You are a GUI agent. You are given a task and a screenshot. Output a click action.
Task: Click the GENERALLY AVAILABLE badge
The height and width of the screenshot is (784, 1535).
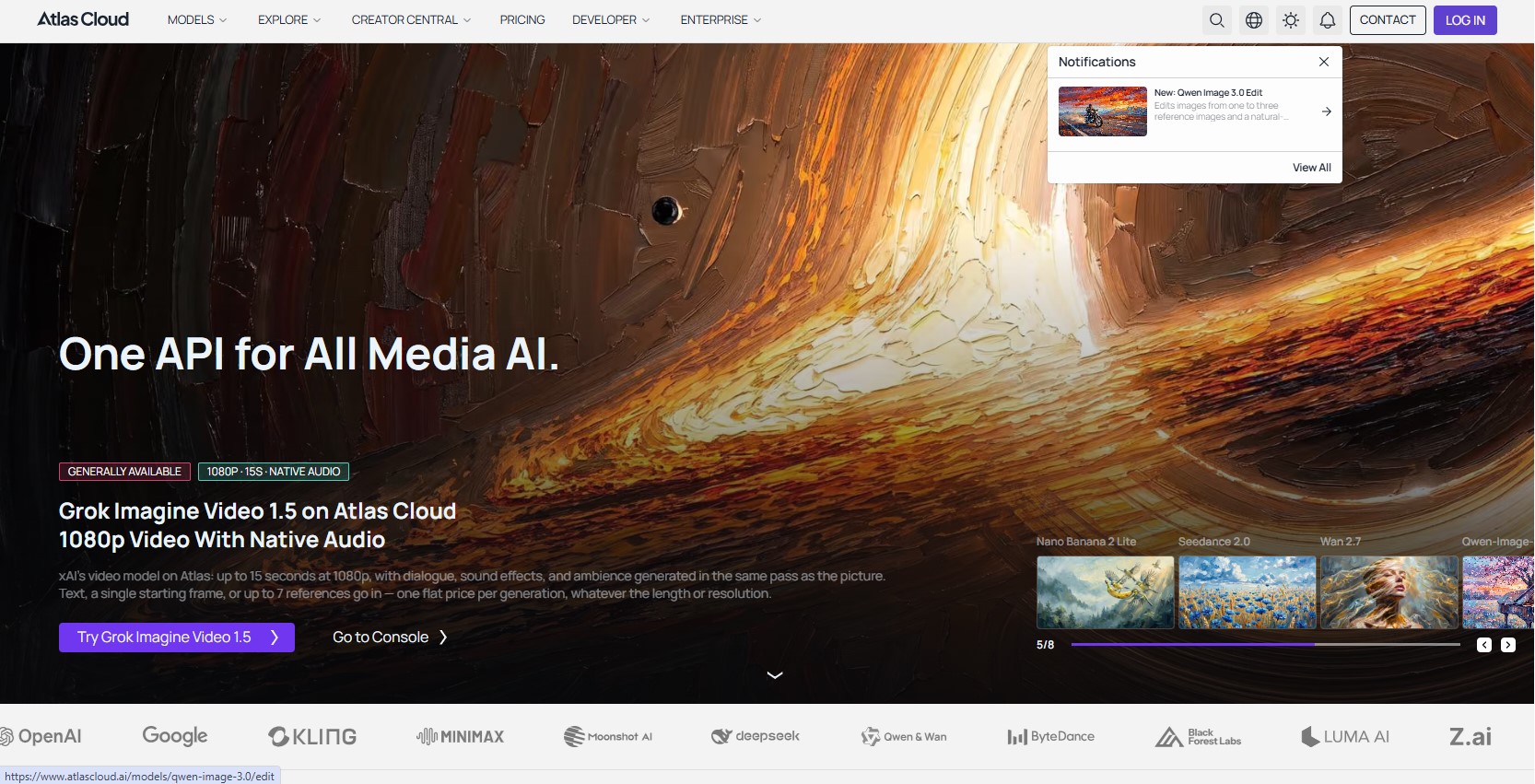tap(124, 472)
